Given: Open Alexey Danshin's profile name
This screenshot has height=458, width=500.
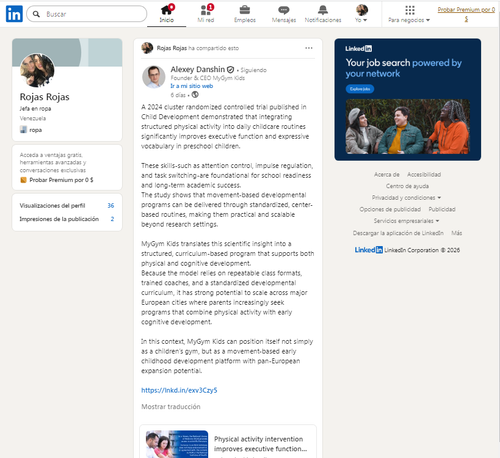Looking at the screenshot, I should (198, 69).
